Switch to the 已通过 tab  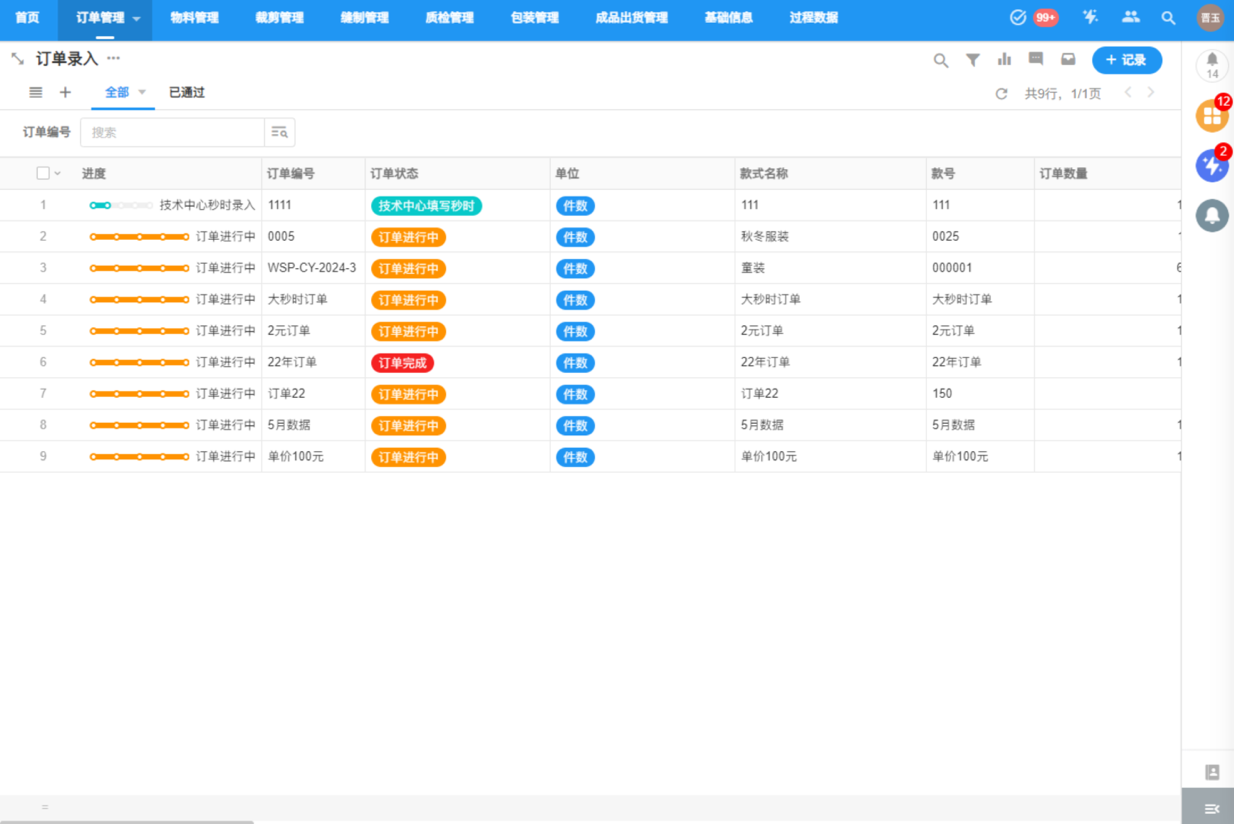186,93
